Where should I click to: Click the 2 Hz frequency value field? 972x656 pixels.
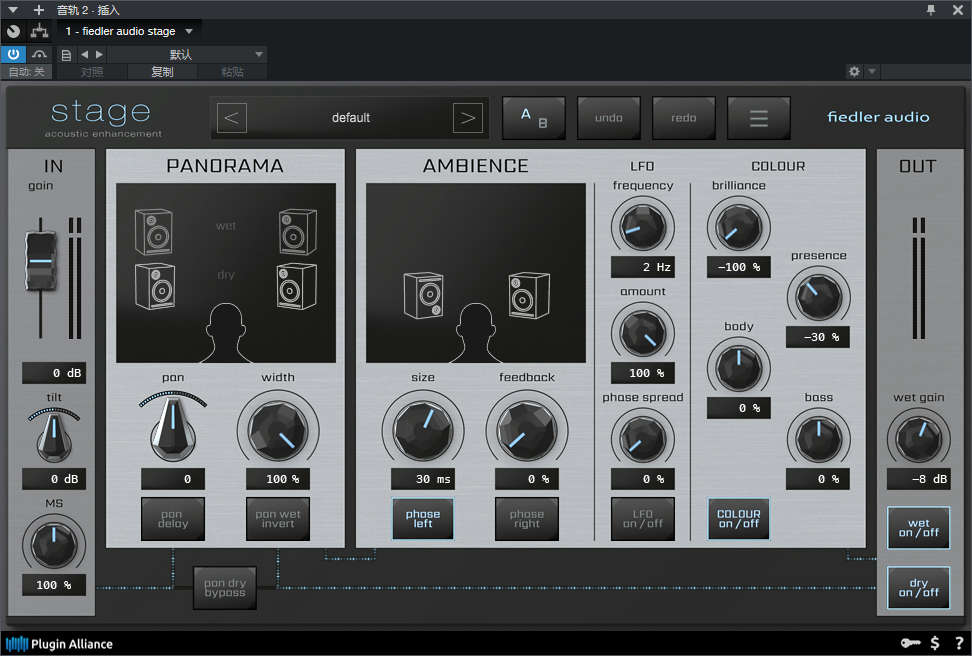pyautogui.click(x=643, y=267)
